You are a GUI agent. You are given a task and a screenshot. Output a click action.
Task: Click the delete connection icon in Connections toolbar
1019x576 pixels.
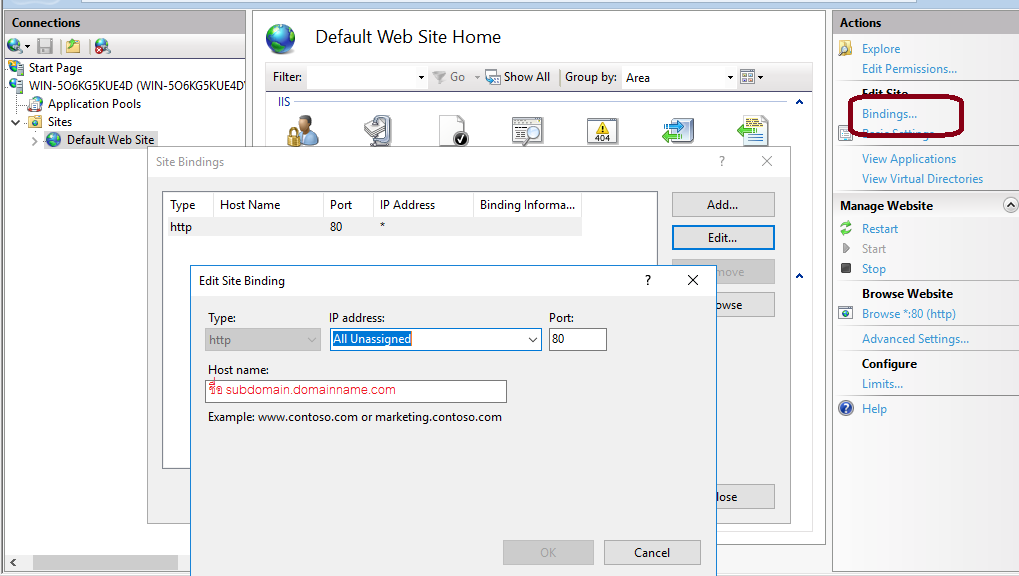[102, 46]
